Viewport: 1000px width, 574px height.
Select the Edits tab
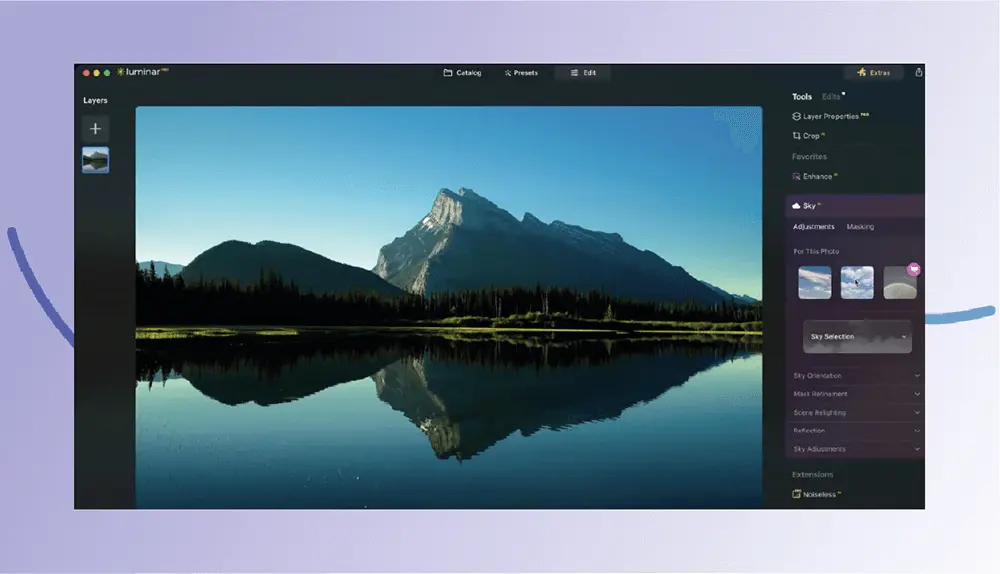831,97
